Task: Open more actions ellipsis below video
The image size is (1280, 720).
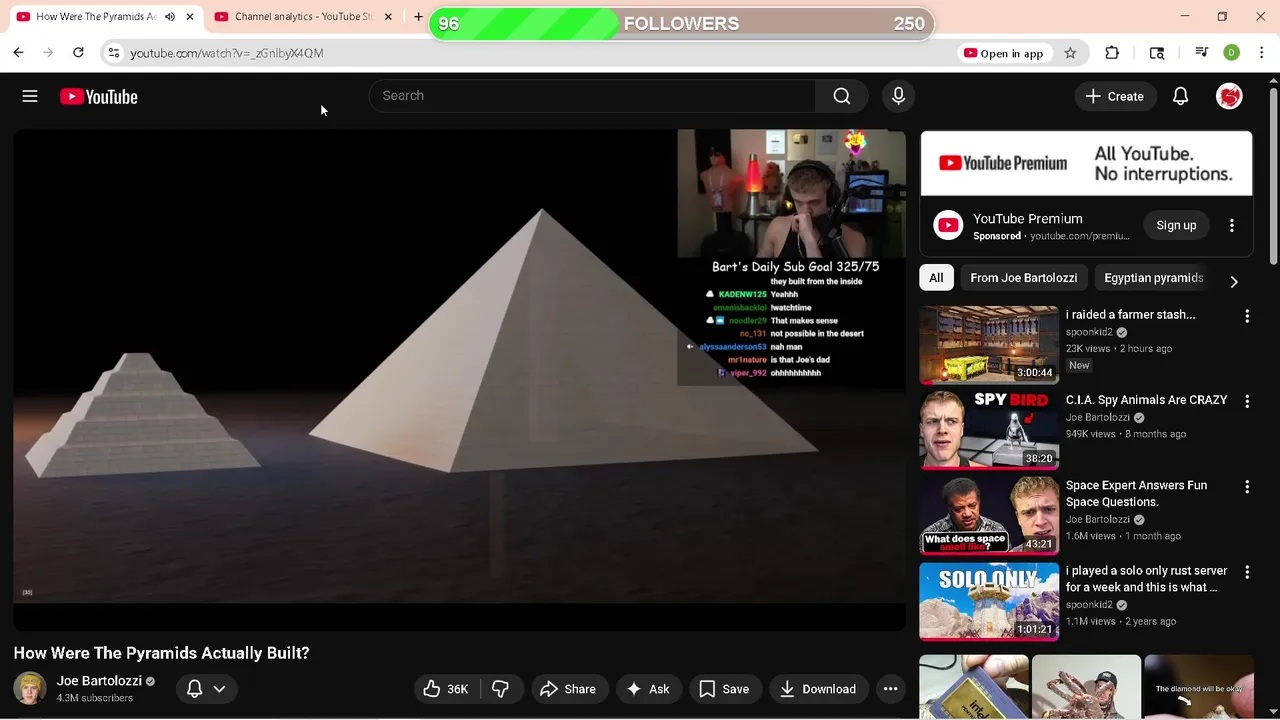Action: click(890, 689)
